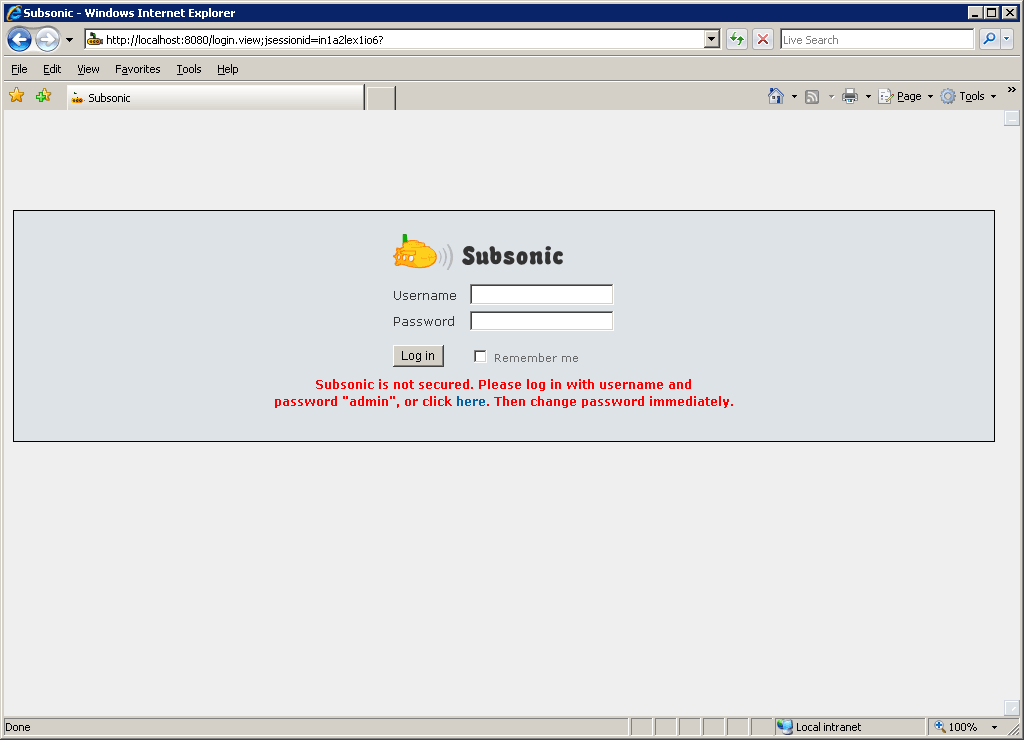Click the Home page icon

(x=776, y=96)
